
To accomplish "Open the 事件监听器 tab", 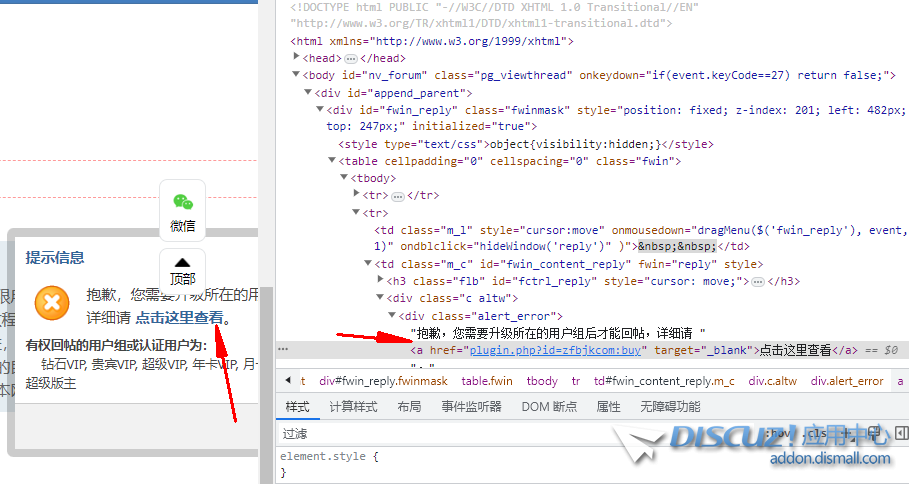I will (x=471, y=407).
